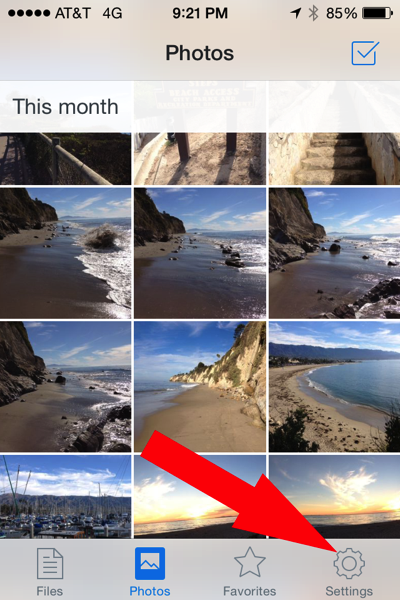Open the Settings gear icon
The width and height of the screenshot is (400, 600).
pos(349,563)
